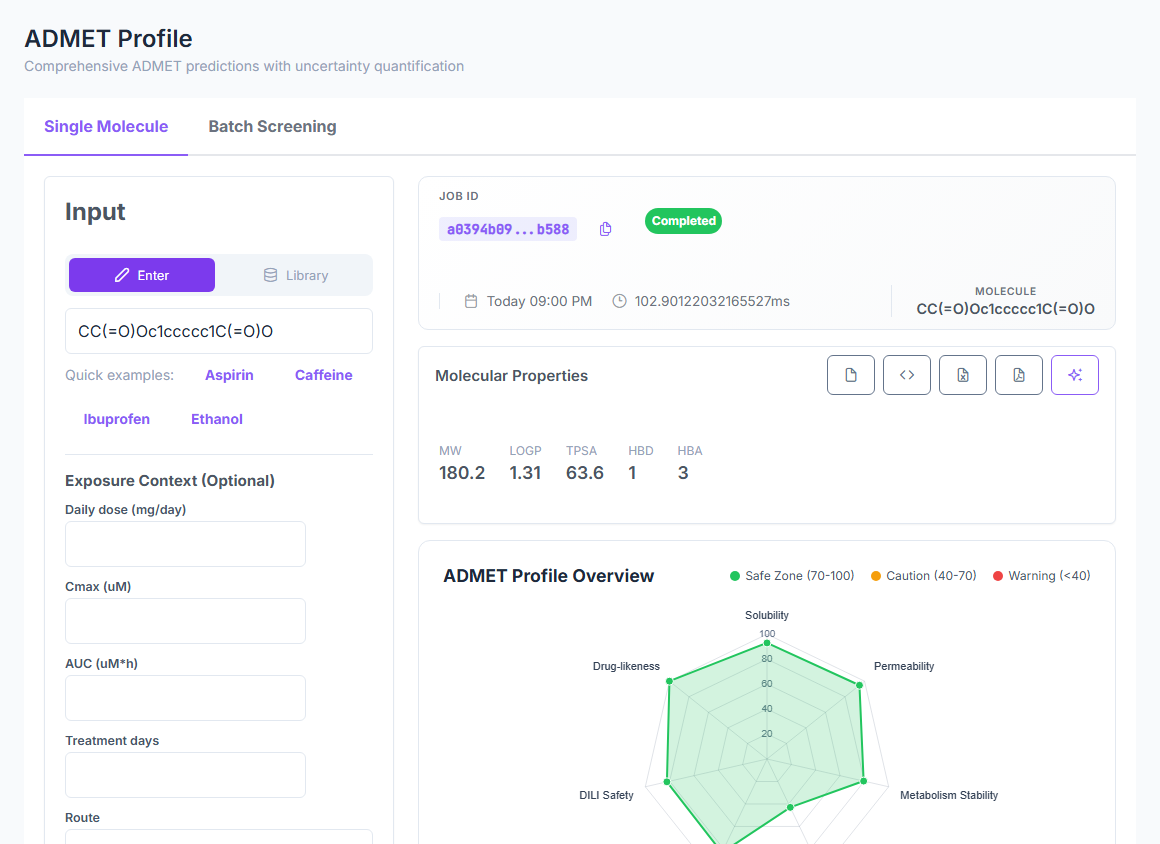This screenshot has height=844, width=1160.
Task: Export molecular properties to Excel spreadsheet
Action: 962,375
